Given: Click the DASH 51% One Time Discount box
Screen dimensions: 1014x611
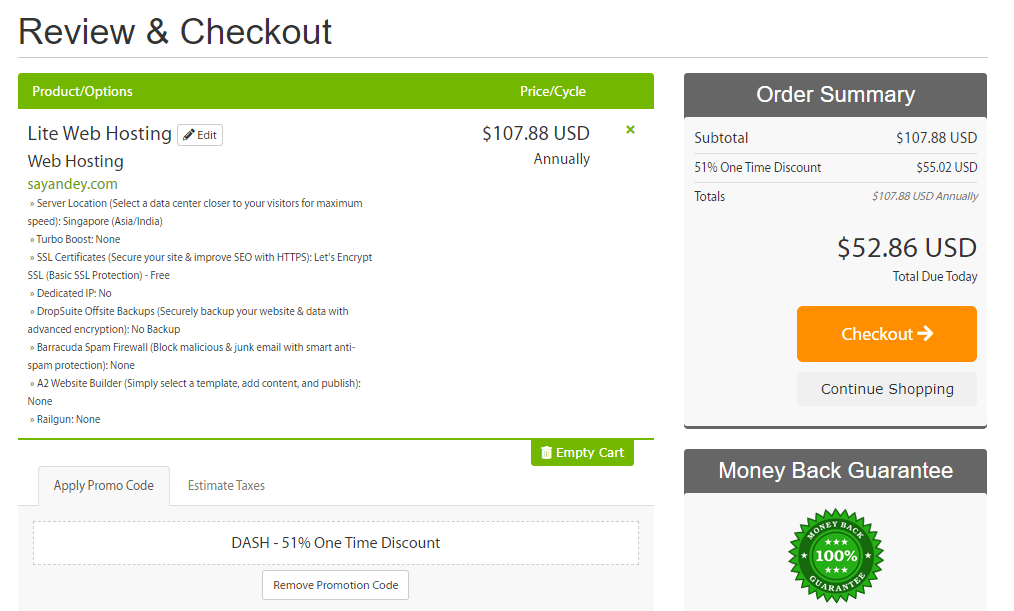Looking at the screenshot, I should coord(336,543).
